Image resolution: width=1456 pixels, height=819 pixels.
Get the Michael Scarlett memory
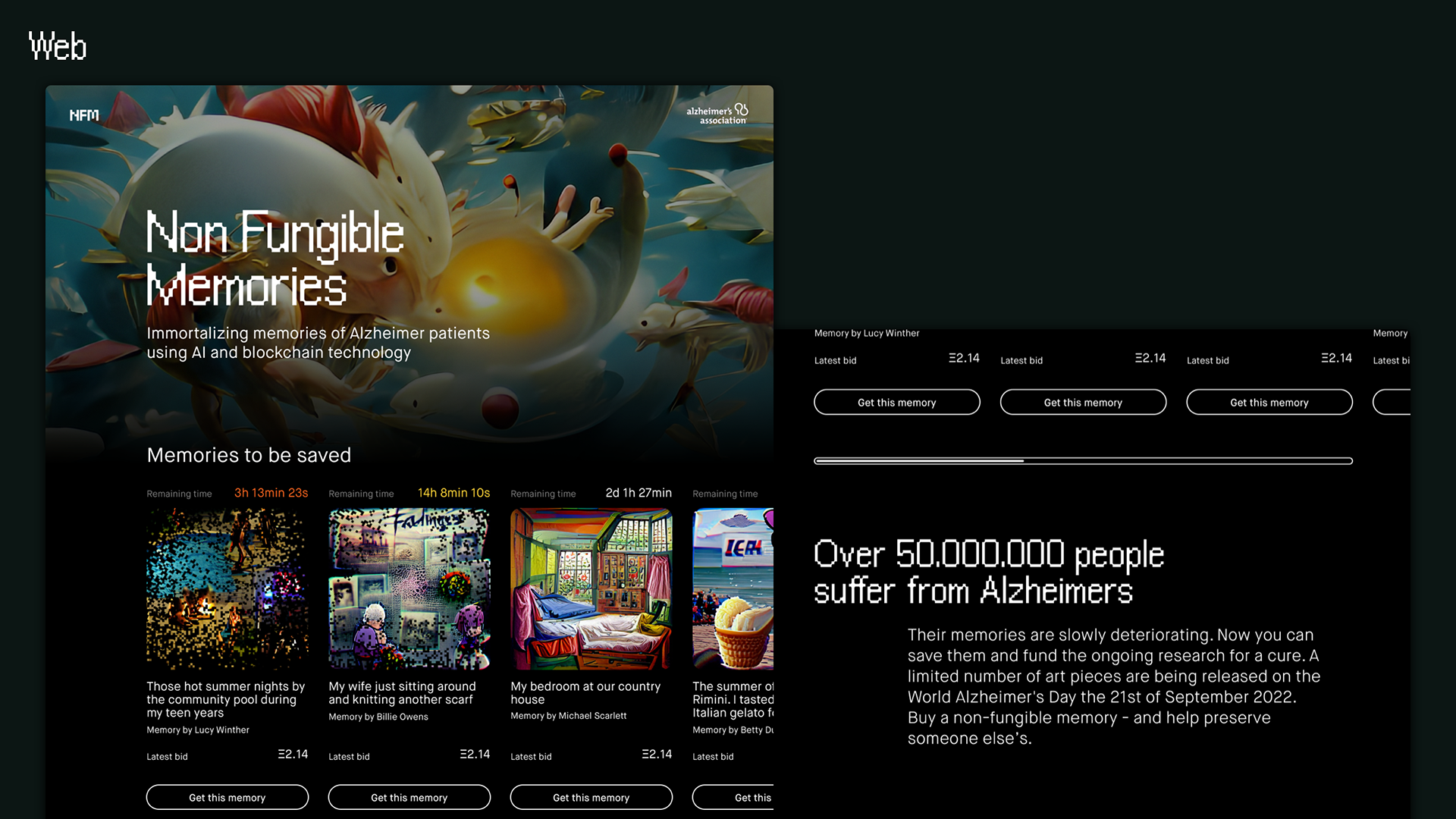pyautogui.click(x=591, y=797)
